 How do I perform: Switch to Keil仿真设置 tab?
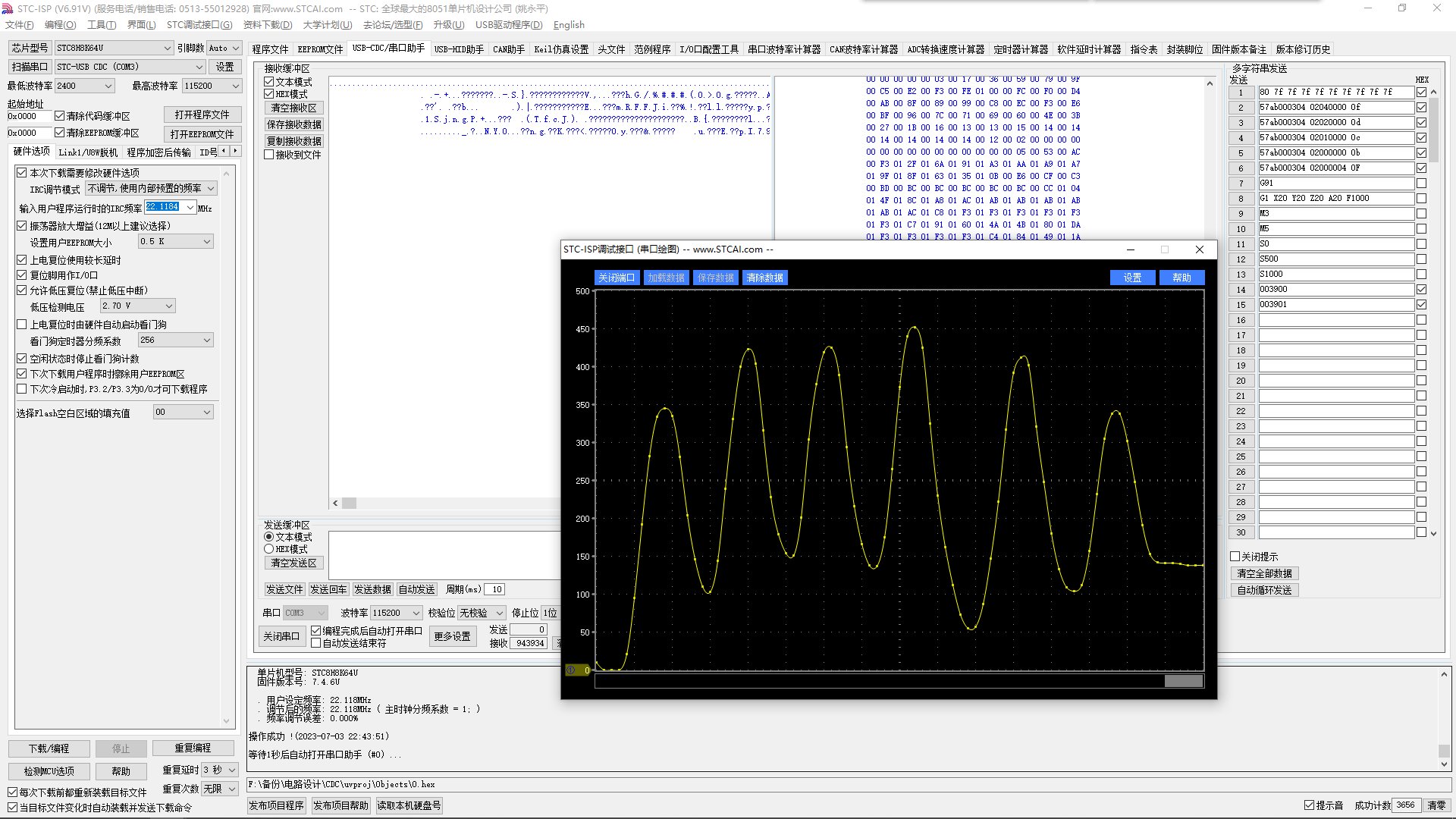[x=561, y=49]
